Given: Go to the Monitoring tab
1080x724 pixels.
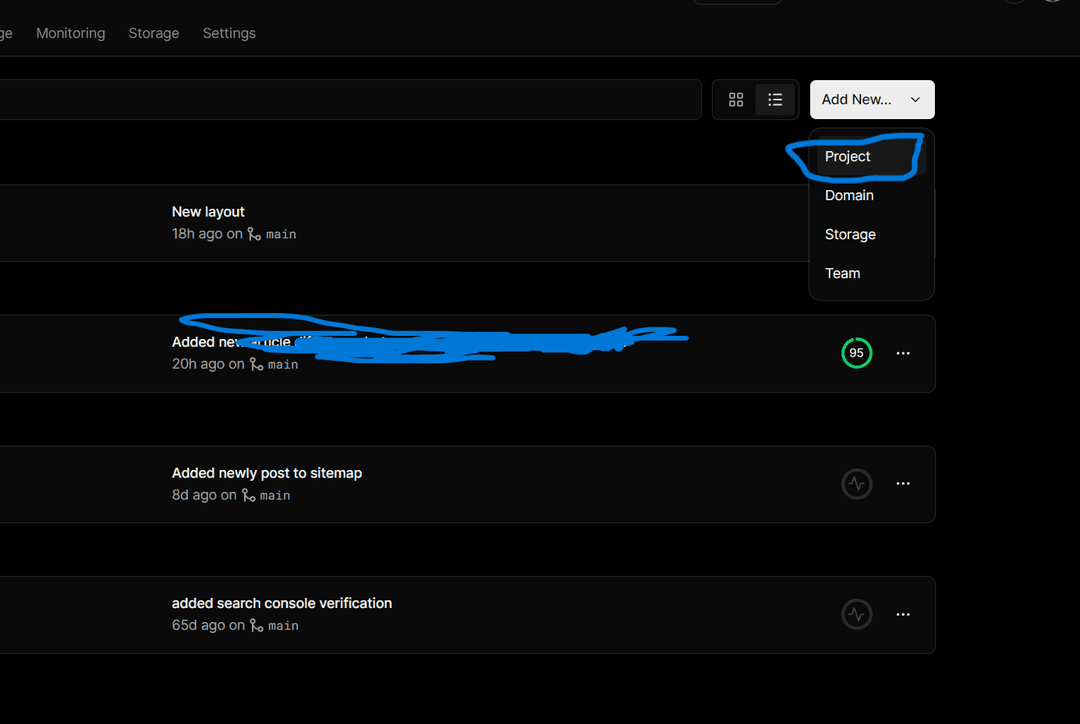Looking at the screenshot, I should [x=70, y=33].
